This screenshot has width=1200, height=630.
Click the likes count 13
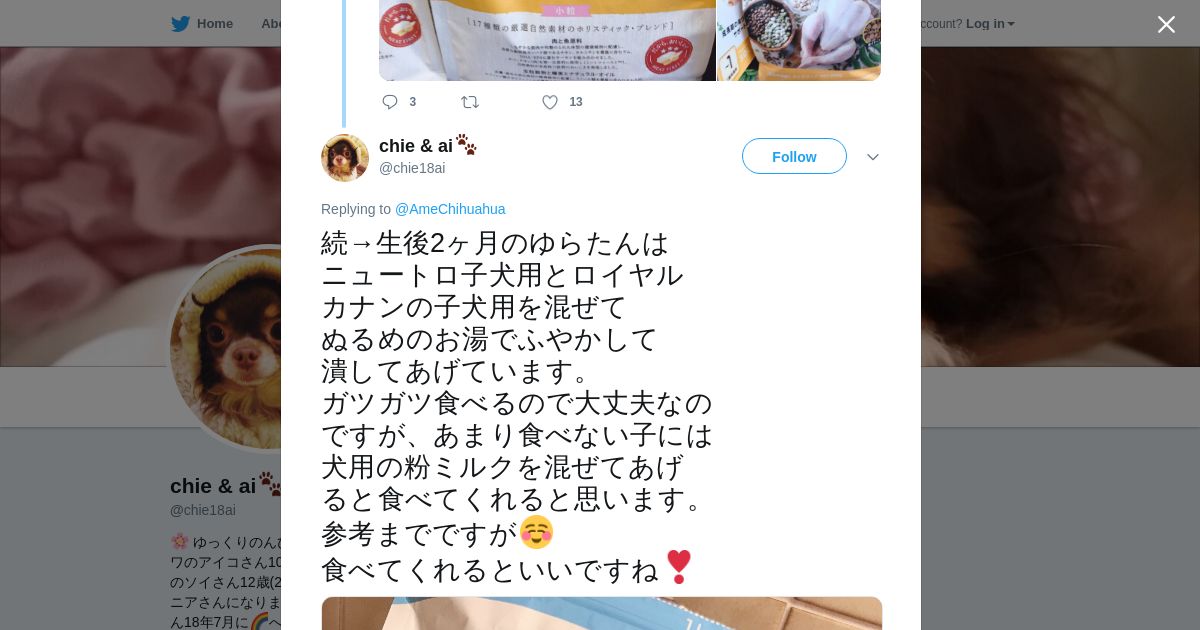tap(576, 102)
